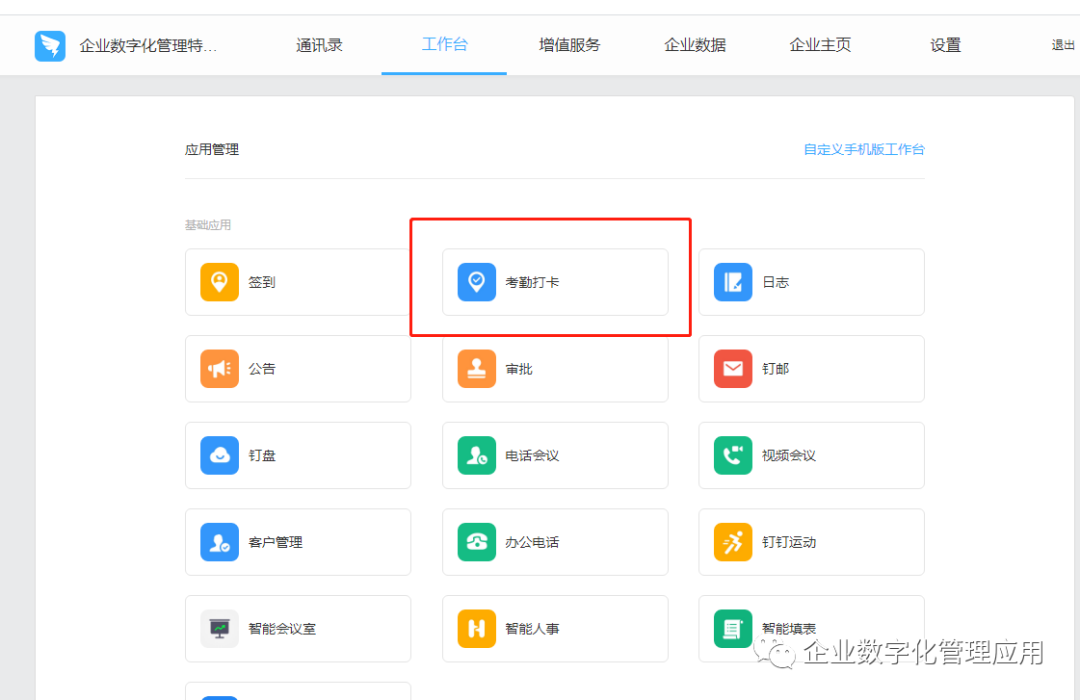Open the 设置 settings tab

(x=946, y=45)
